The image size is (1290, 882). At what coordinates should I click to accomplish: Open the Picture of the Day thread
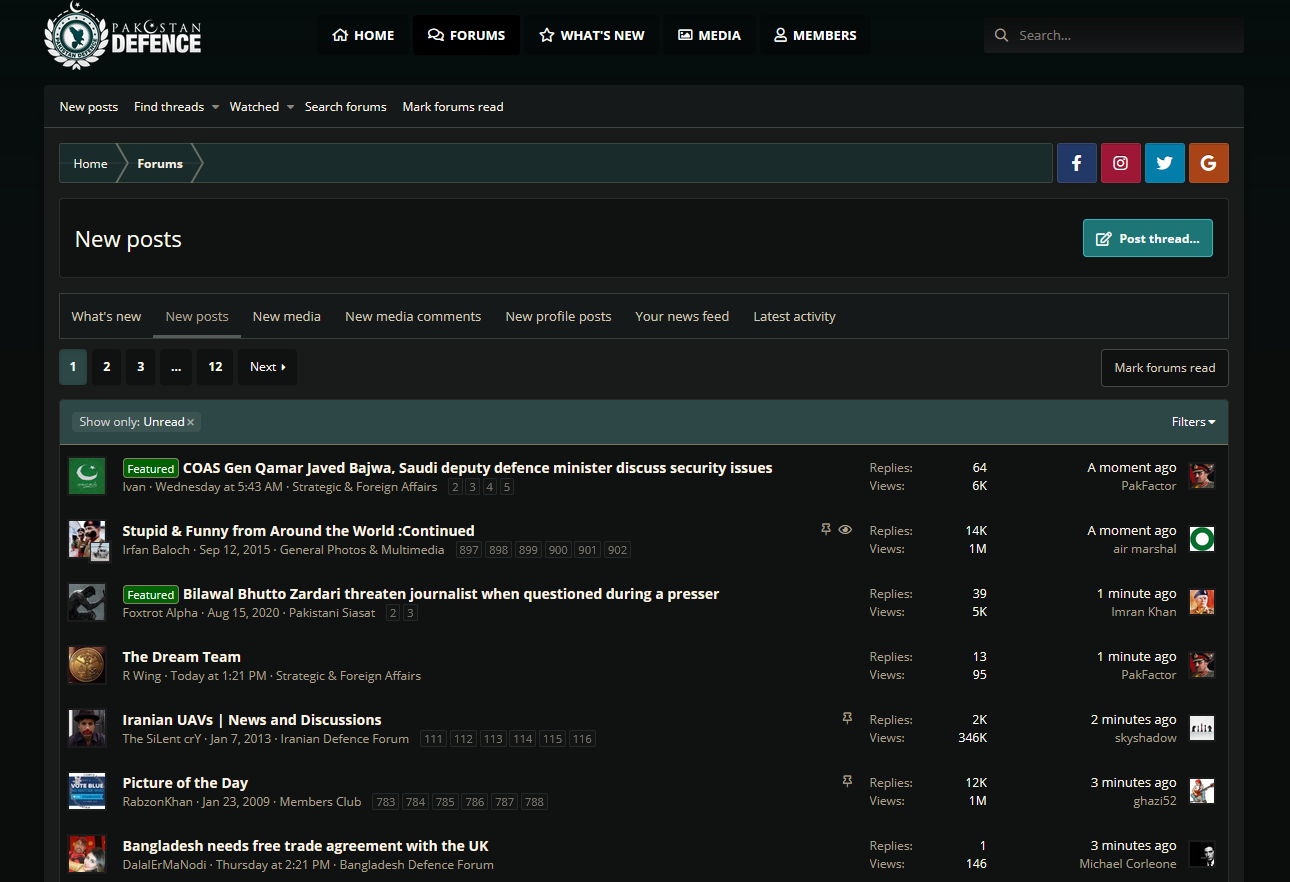185,783
